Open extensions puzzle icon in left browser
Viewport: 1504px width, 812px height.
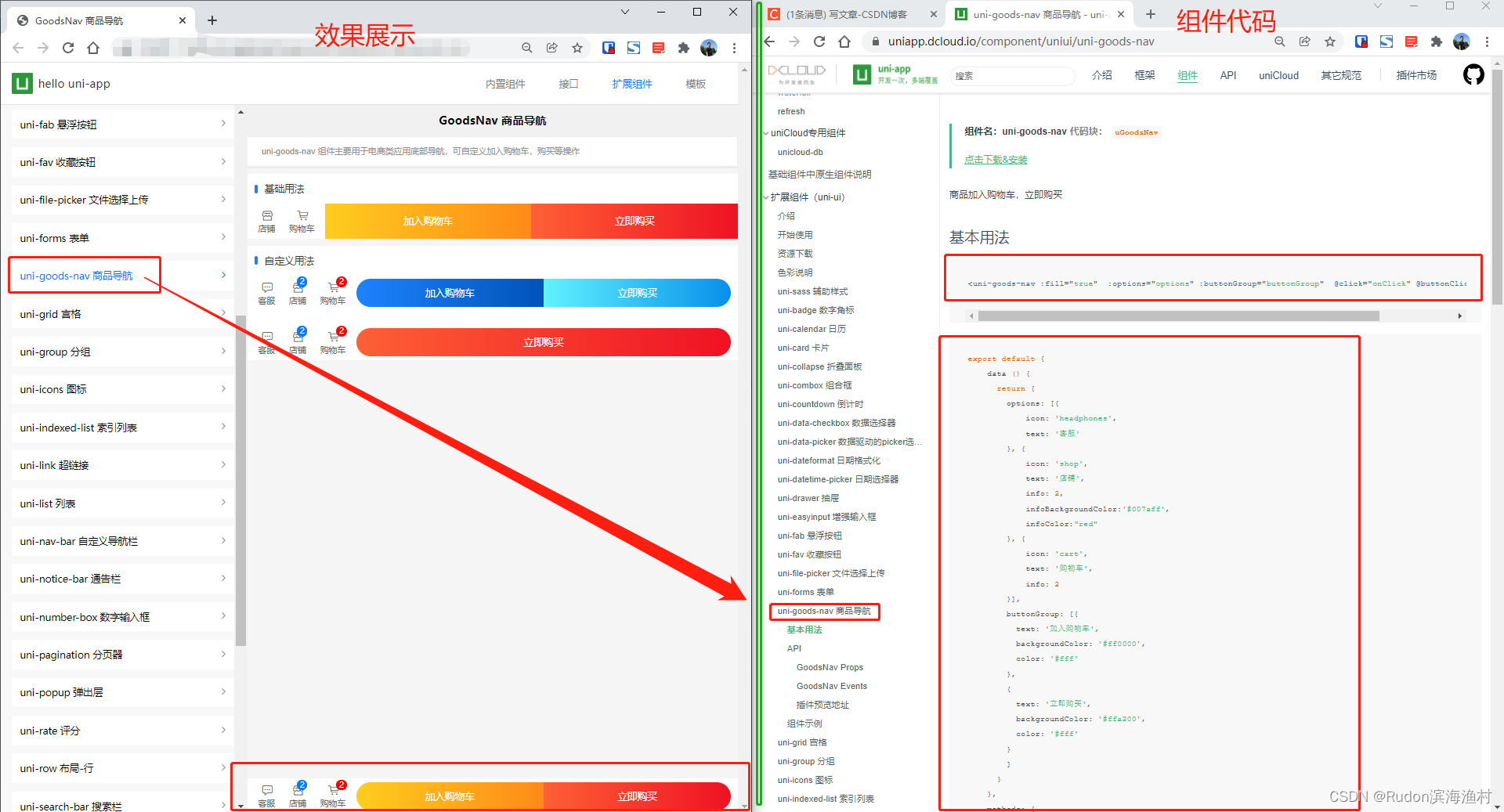[684, 48]
